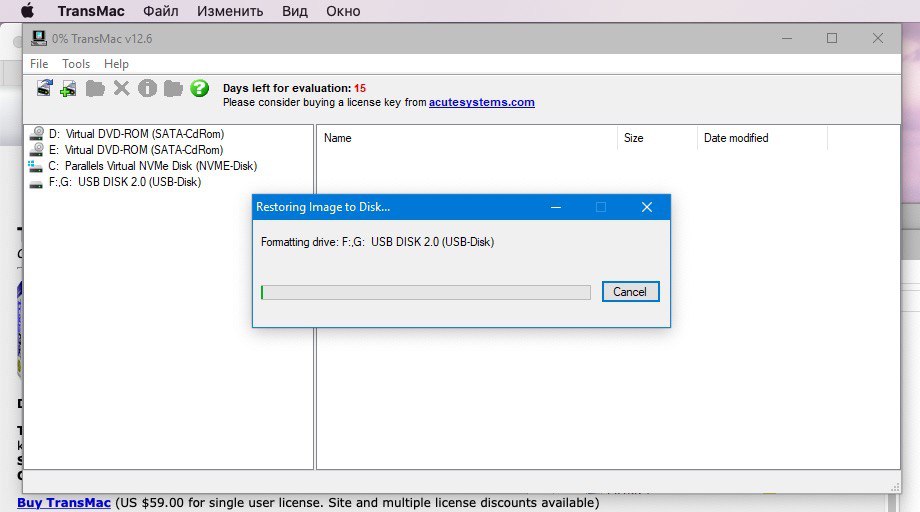The image size is (920, 512).
Task: Click the restore progress bar
Action: click(x=425, y=292)
